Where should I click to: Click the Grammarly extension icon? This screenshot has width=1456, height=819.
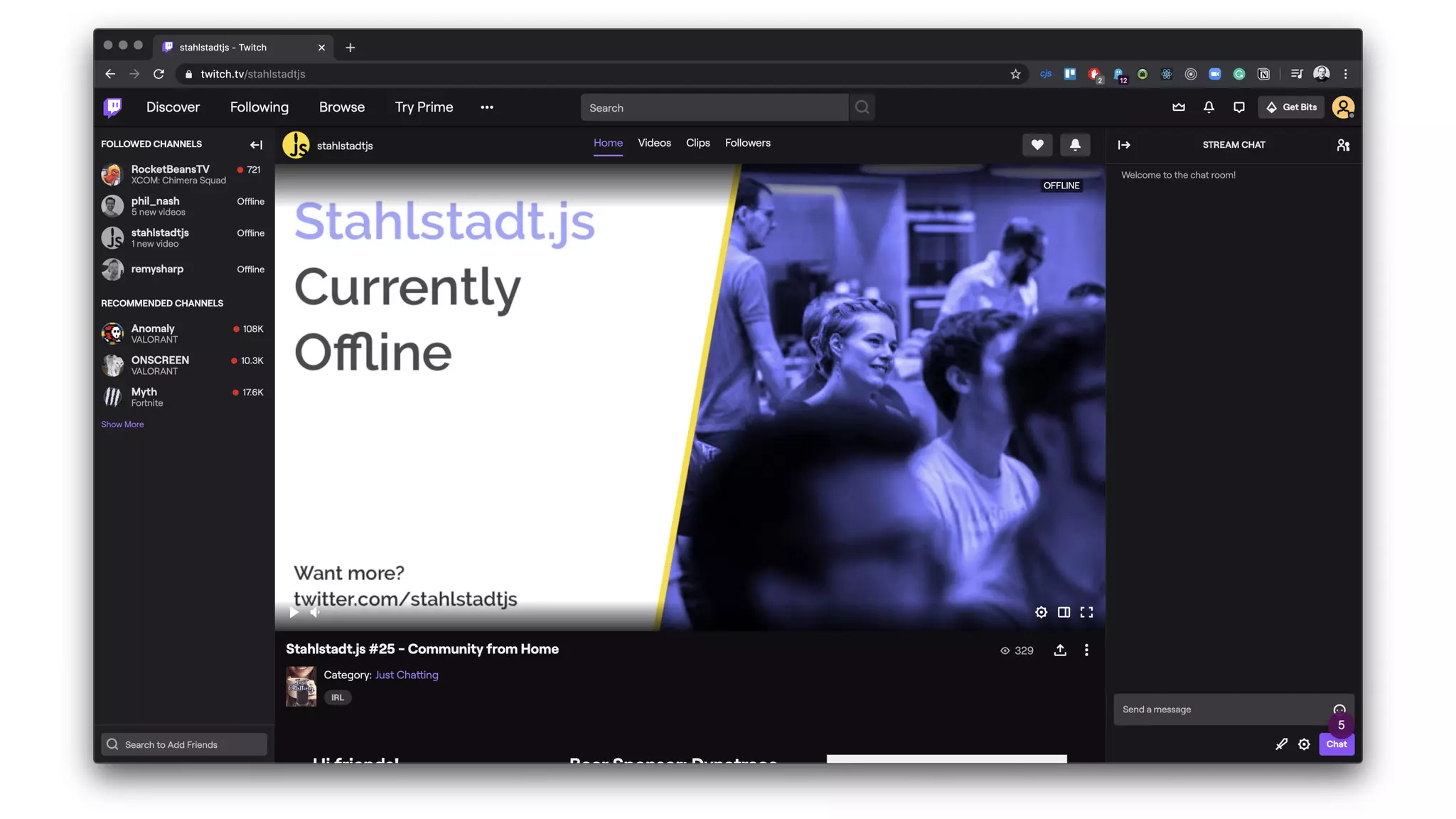(1239, 74)
